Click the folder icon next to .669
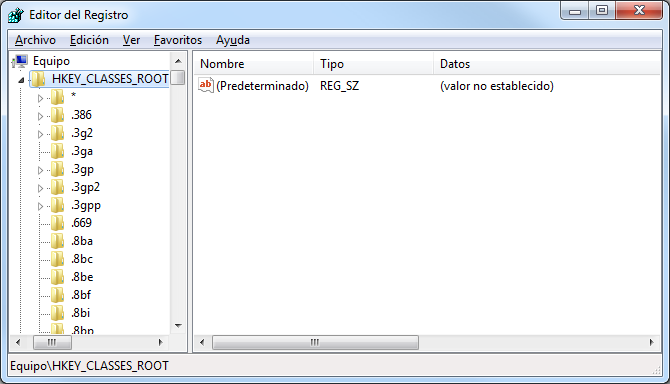The image size is (670, 384). [x=57, y=223]
